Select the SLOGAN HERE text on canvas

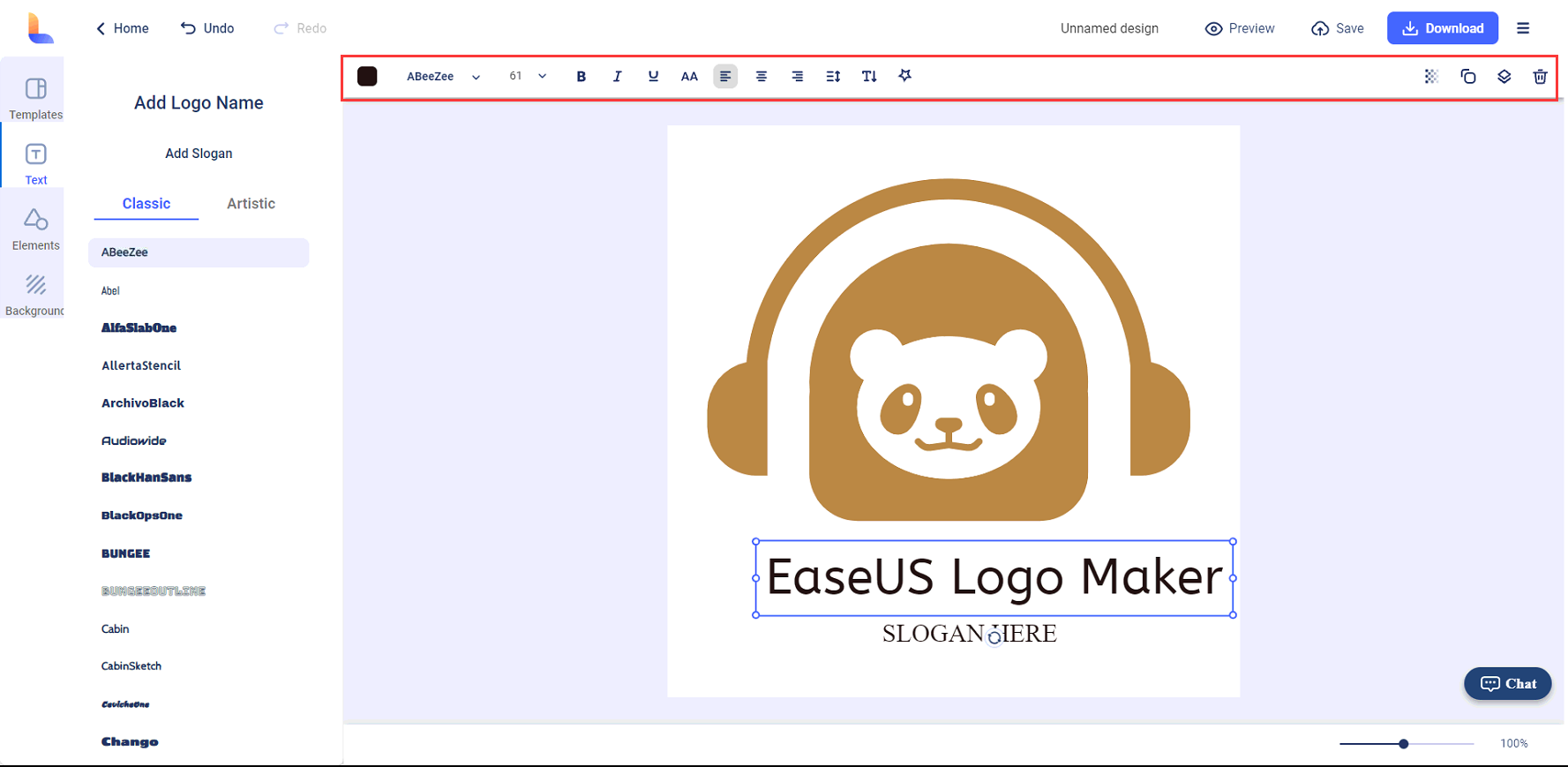(x=969, y=634)
